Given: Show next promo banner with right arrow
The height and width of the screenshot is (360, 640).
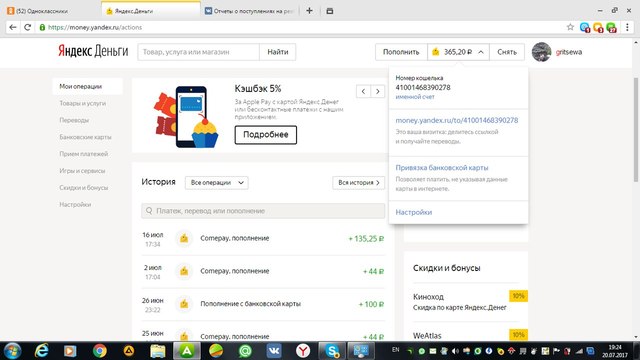Looking at the screenshot, I should tap(378, 91).
